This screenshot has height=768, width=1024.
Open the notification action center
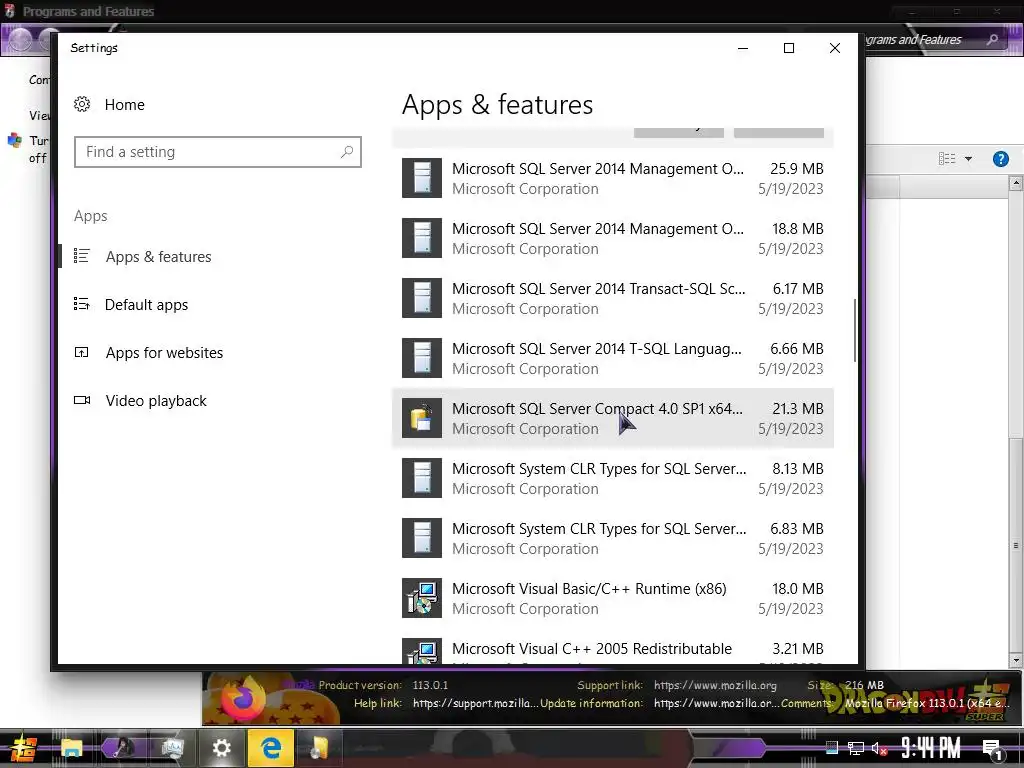[x=993, y=749]
